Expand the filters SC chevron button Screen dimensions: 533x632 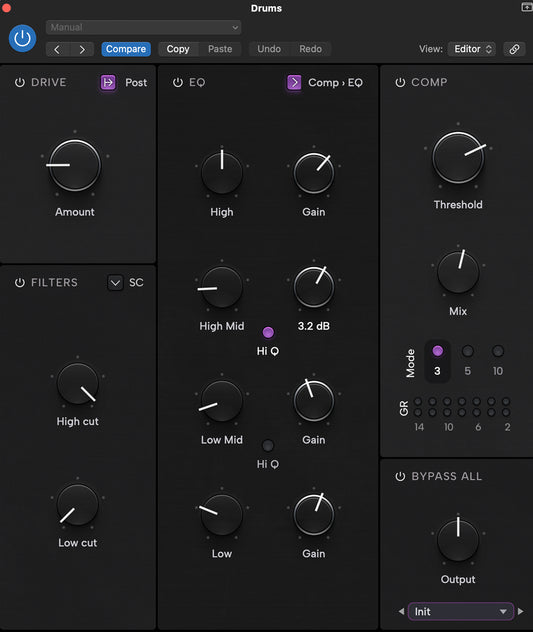pyautogui.click(x=115, y=283)
